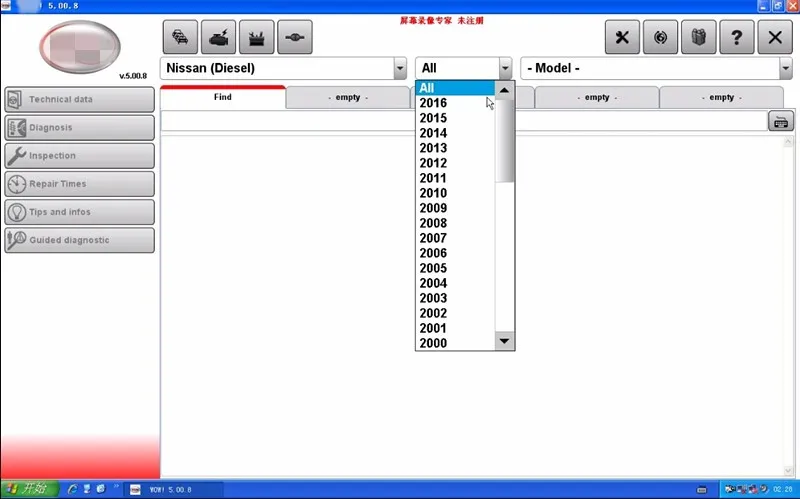The height and width of the screenshot is (499, 800).
Task: Open the Diagnosis section
Action: pos(80,128)
